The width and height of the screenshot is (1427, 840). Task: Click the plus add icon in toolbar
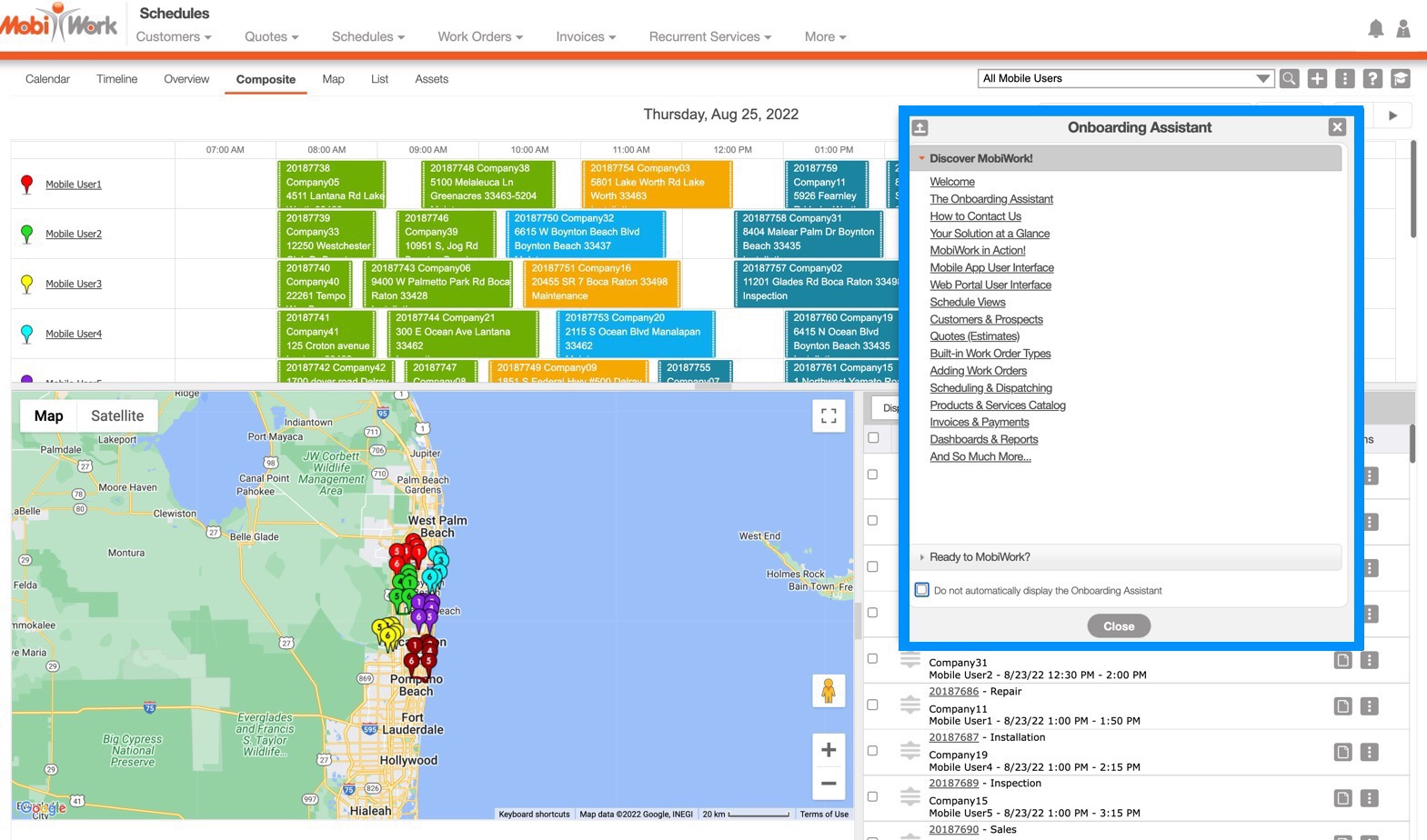(1317, 79)
